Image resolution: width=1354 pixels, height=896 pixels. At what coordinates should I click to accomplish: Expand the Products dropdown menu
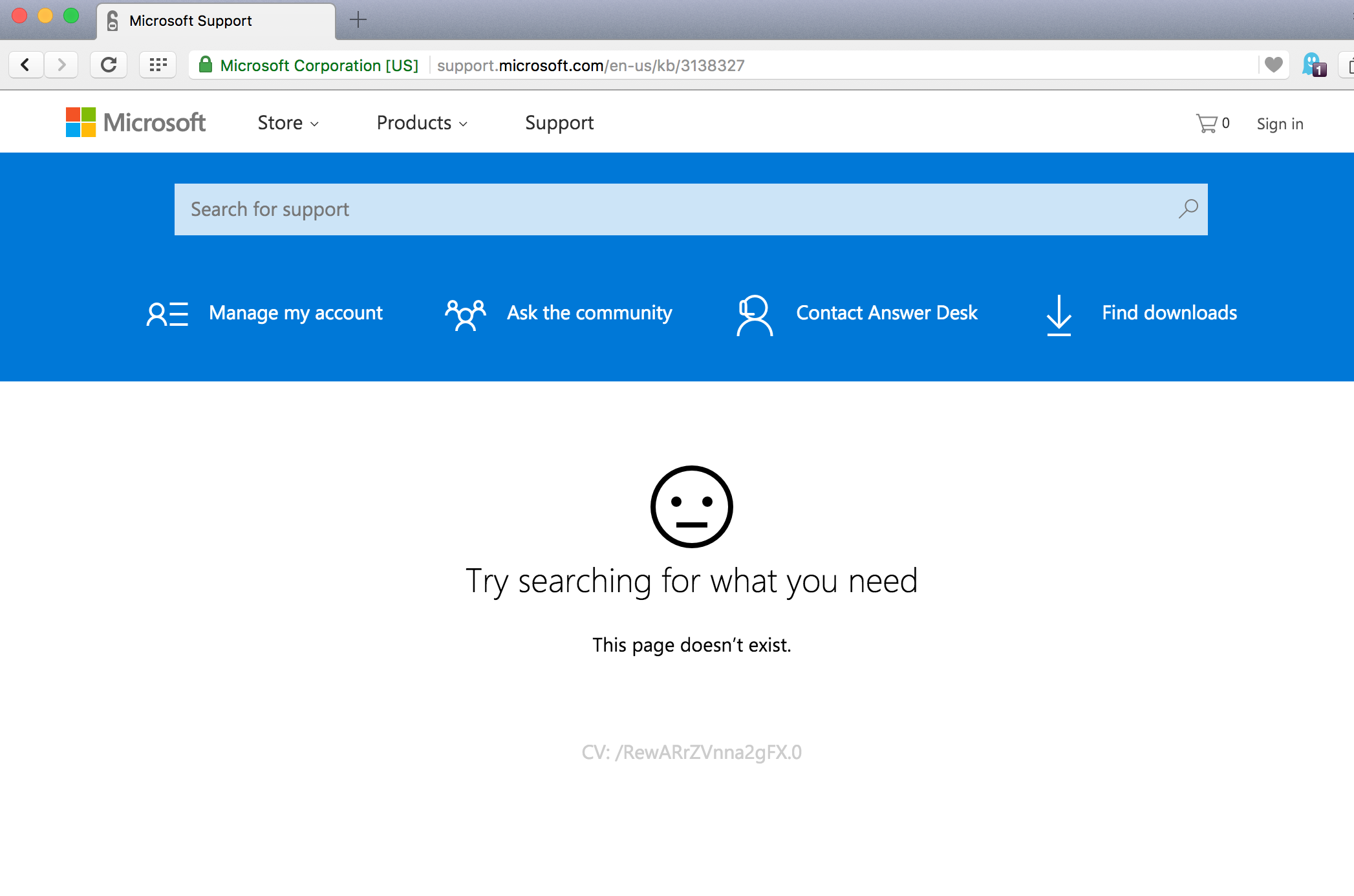point(422,123)
